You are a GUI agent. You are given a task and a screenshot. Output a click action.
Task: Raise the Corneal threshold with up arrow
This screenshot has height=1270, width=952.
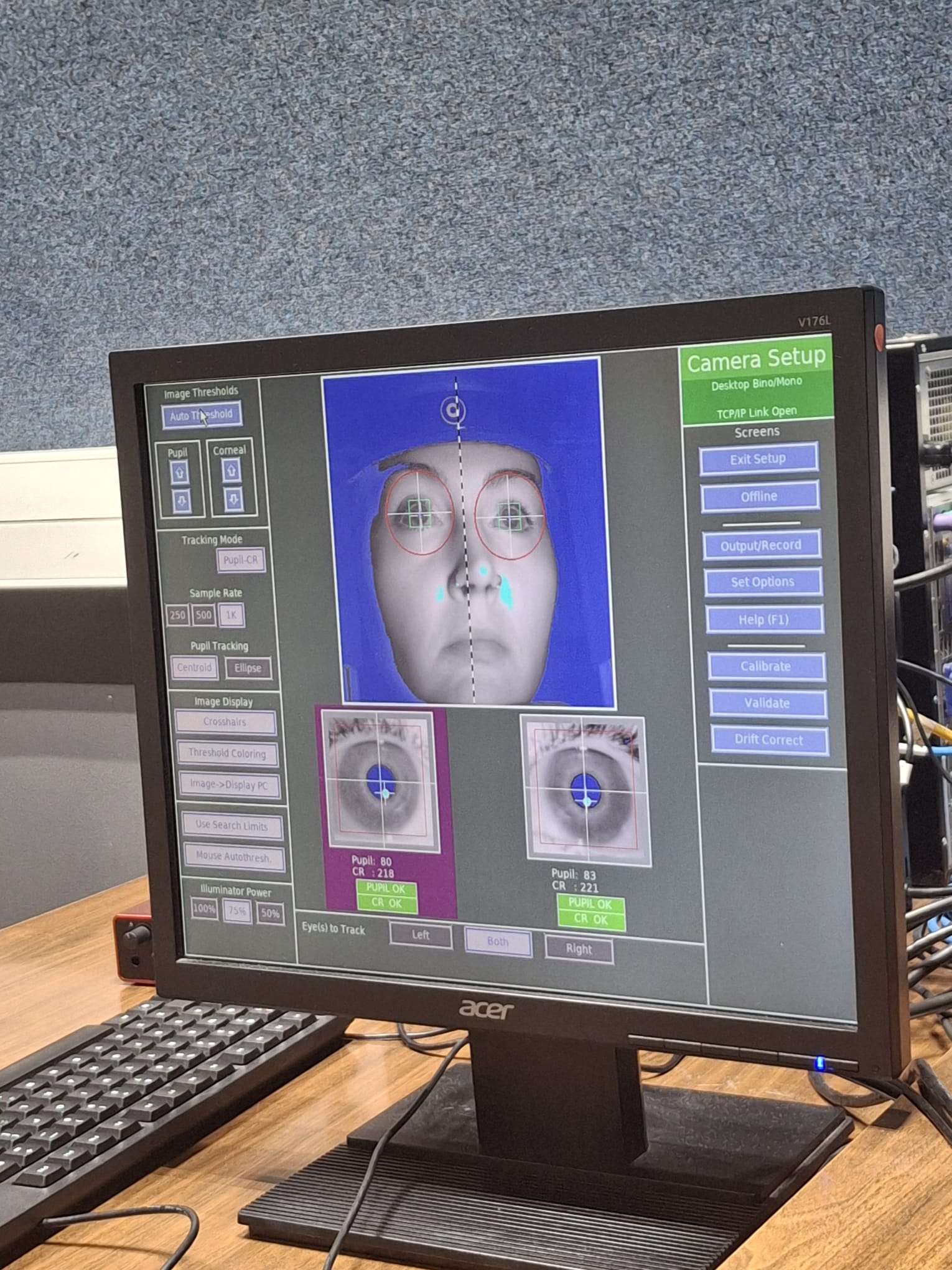coord(231,471)
